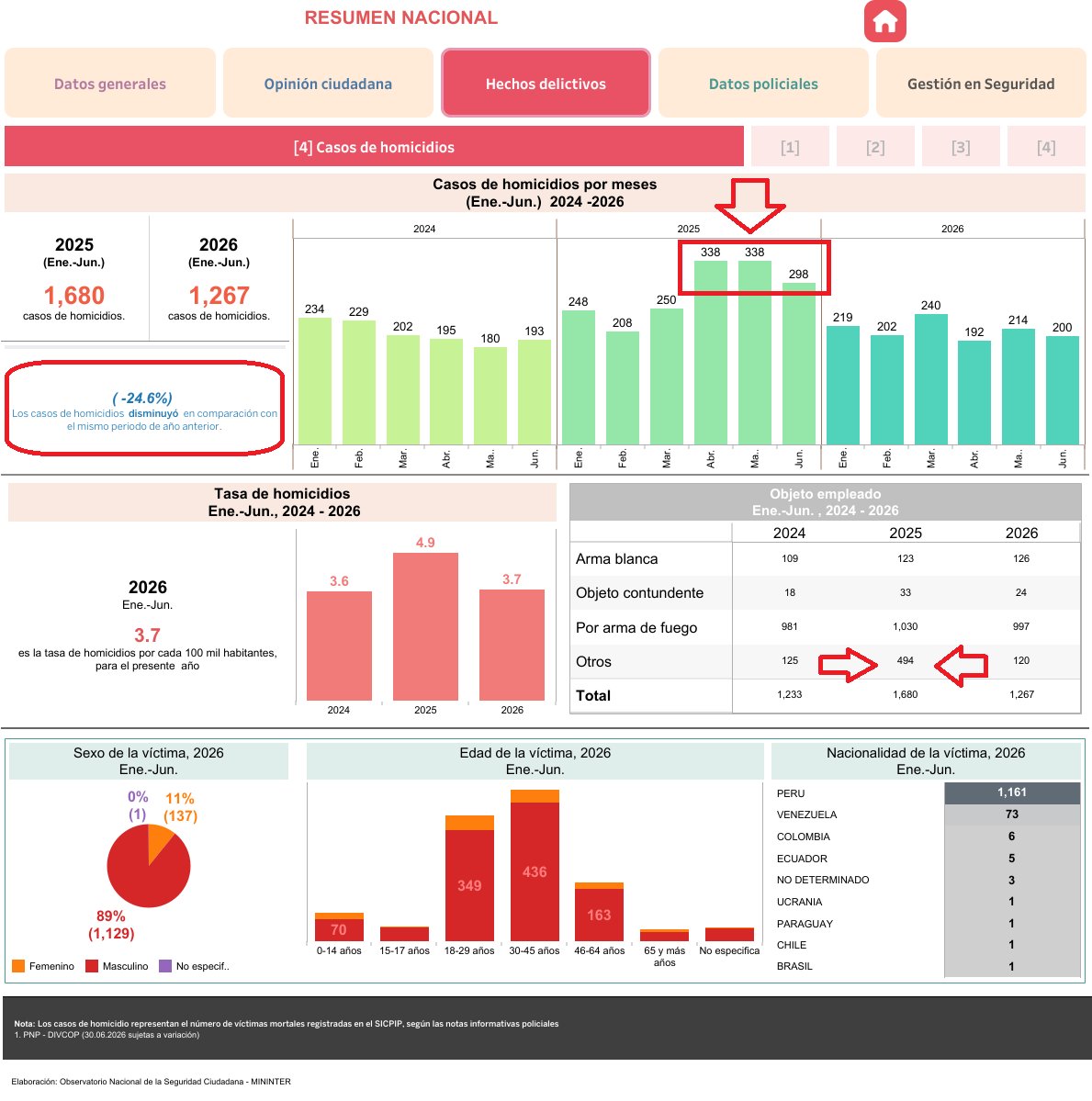Click the red home icon button

(884, 21)
